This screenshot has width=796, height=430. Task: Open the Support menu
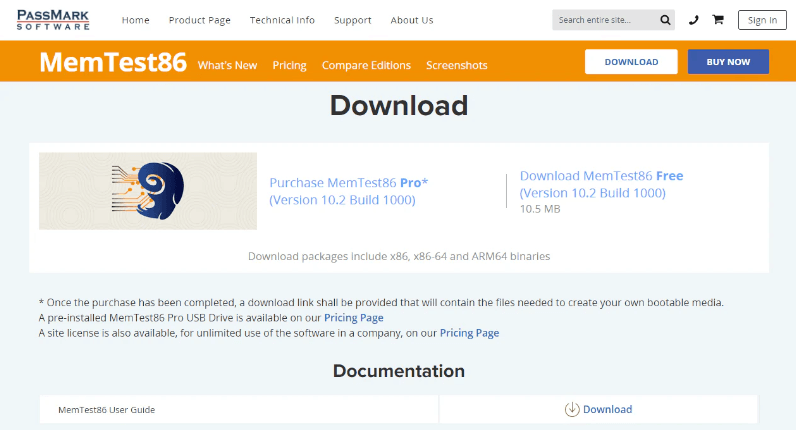353,20
